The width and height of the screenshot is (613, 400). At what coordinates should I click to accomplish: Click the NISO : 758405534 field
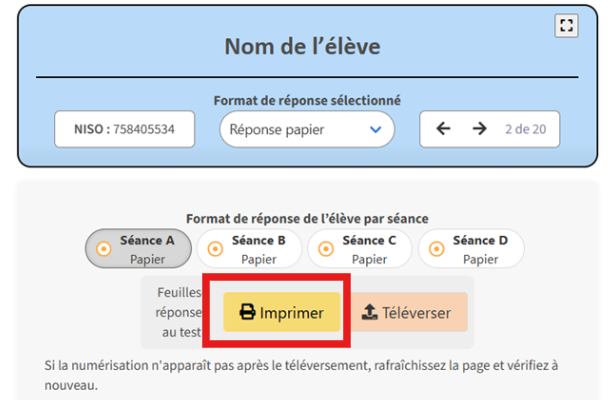point(124,129)
